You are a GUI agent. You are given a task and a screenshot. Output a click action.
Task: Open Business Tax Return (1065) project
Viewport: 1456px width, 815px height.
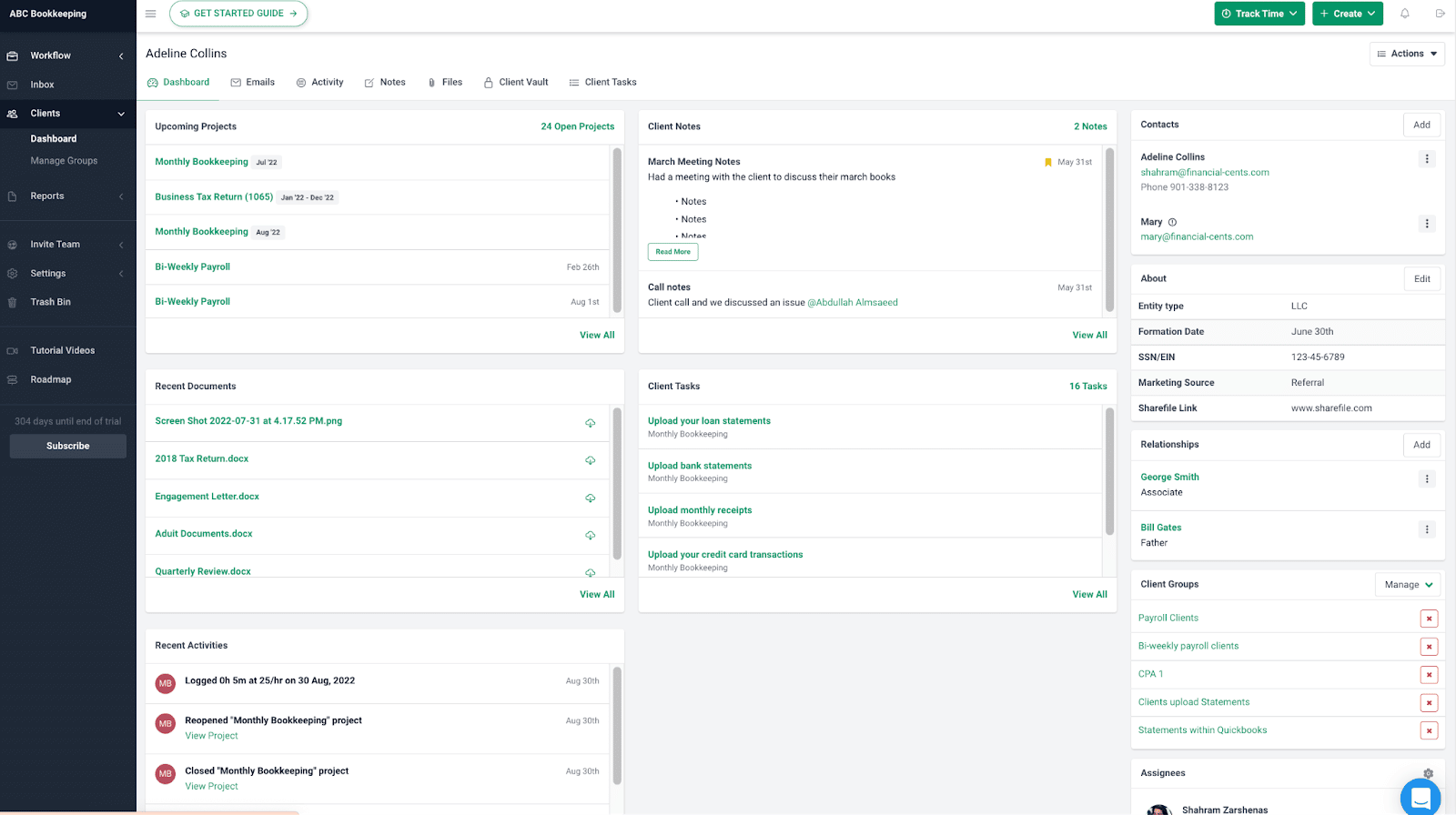pyautogui.click(x=214, y=196)
